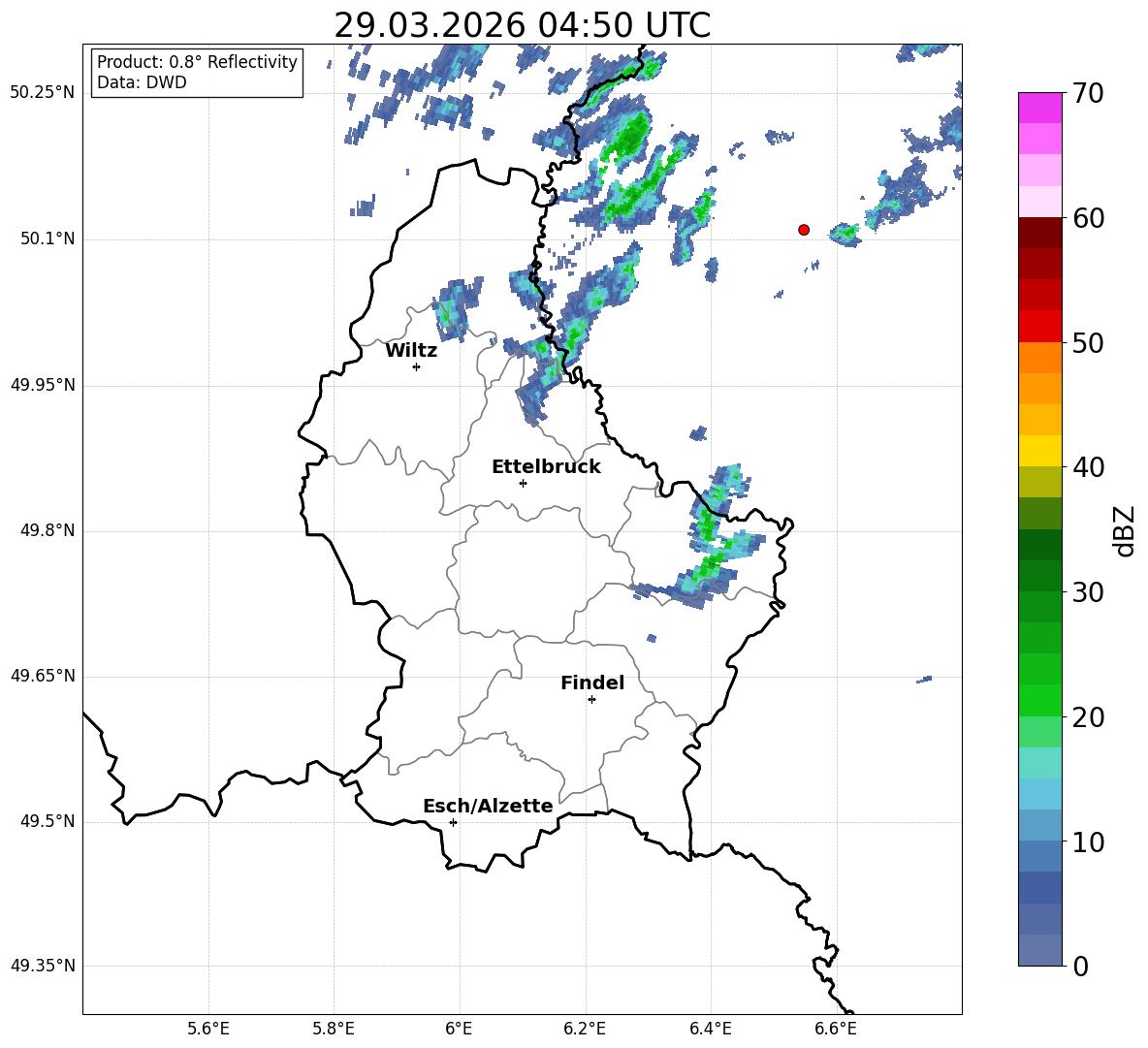Click the Ettelbruck station cross marker
Screen dimensions: 1148x1048
coord(523,483)
